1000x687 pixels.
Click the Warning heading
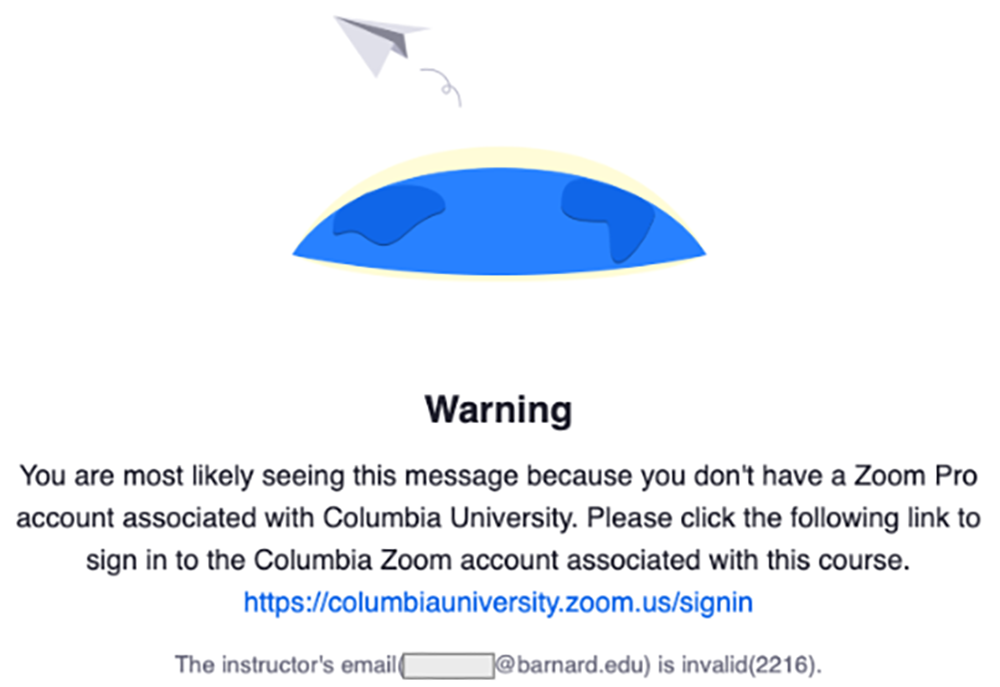click(499, 409)
